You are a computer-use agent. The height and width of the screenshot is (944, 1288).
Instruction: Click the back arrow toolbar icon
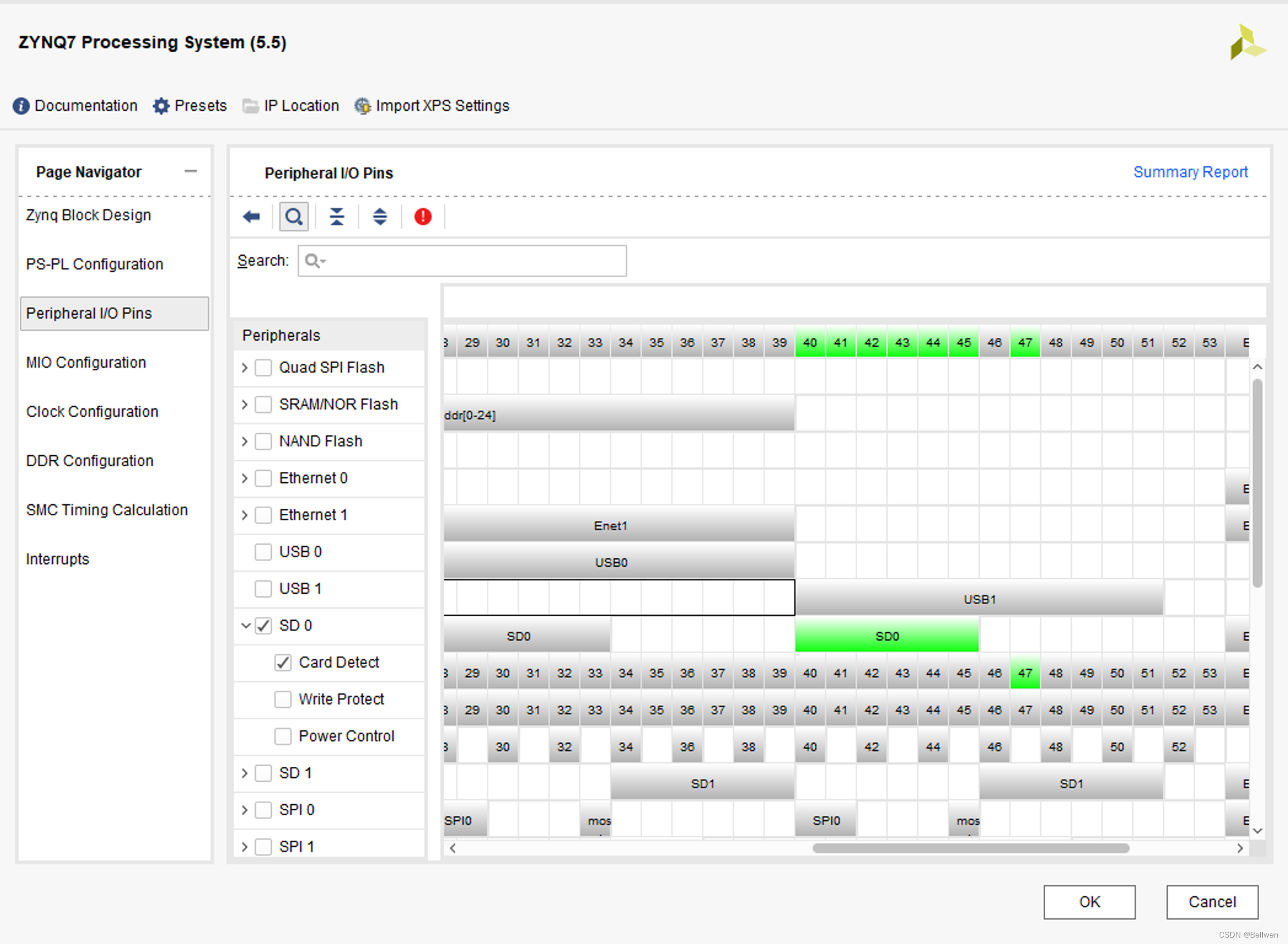(x=251, y=216)
